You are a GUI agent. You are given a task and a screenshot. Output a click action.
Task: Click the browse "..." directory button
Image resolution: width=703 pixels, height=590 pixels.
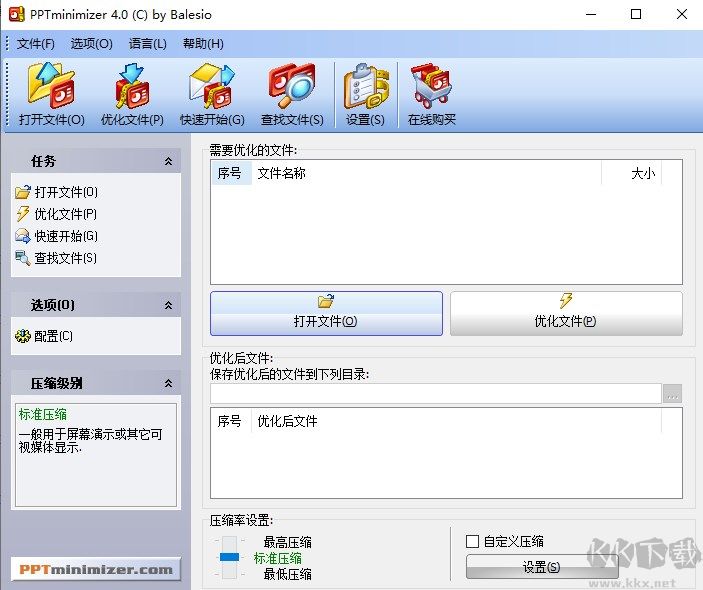[672, 394]
